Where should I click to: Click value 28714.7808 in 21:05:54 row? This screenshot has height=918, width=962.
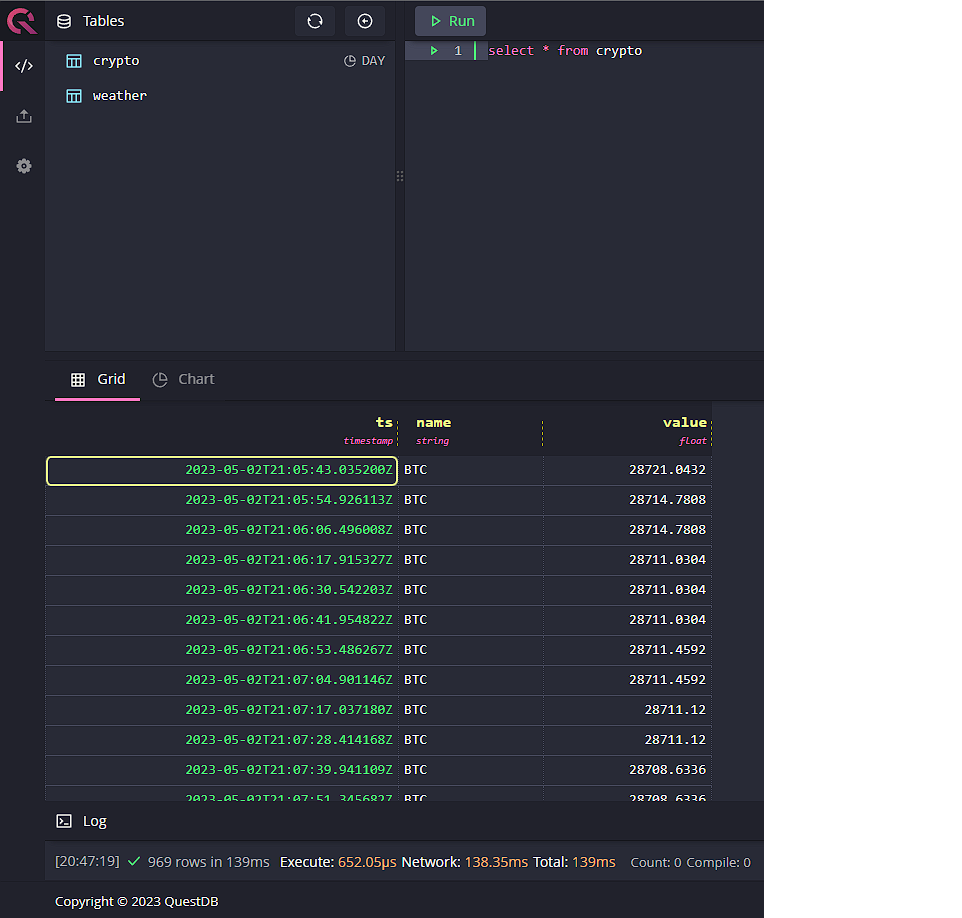click(628, 500)
